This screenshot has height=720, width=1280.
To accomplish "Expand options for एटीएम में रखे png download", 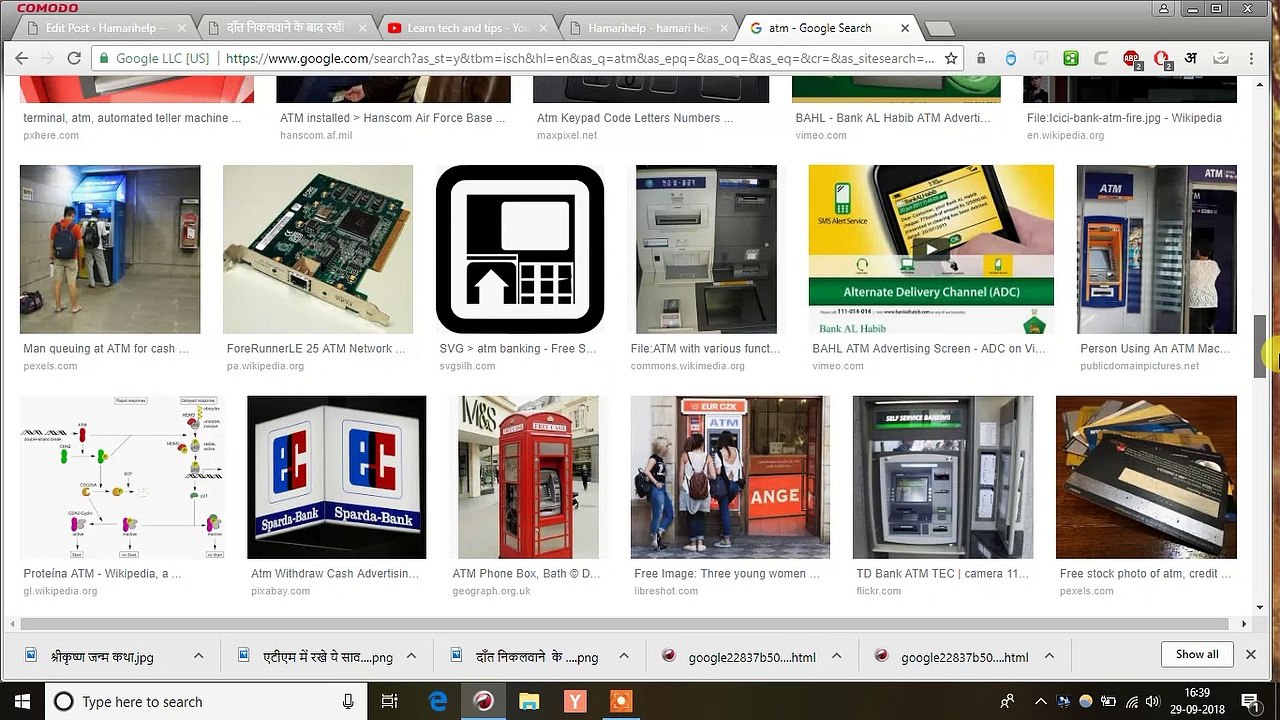I will (x=411, y=656).
